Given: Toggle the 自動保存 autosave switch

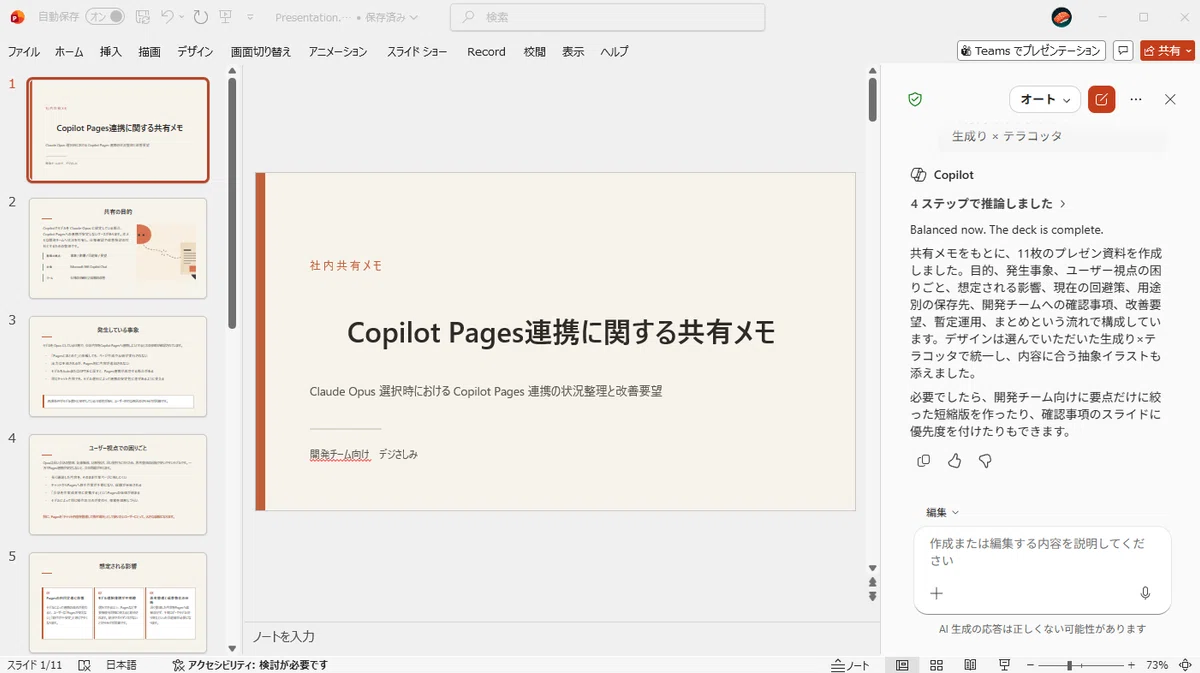Looking at the screenshot, I should [x=105, y=17].
